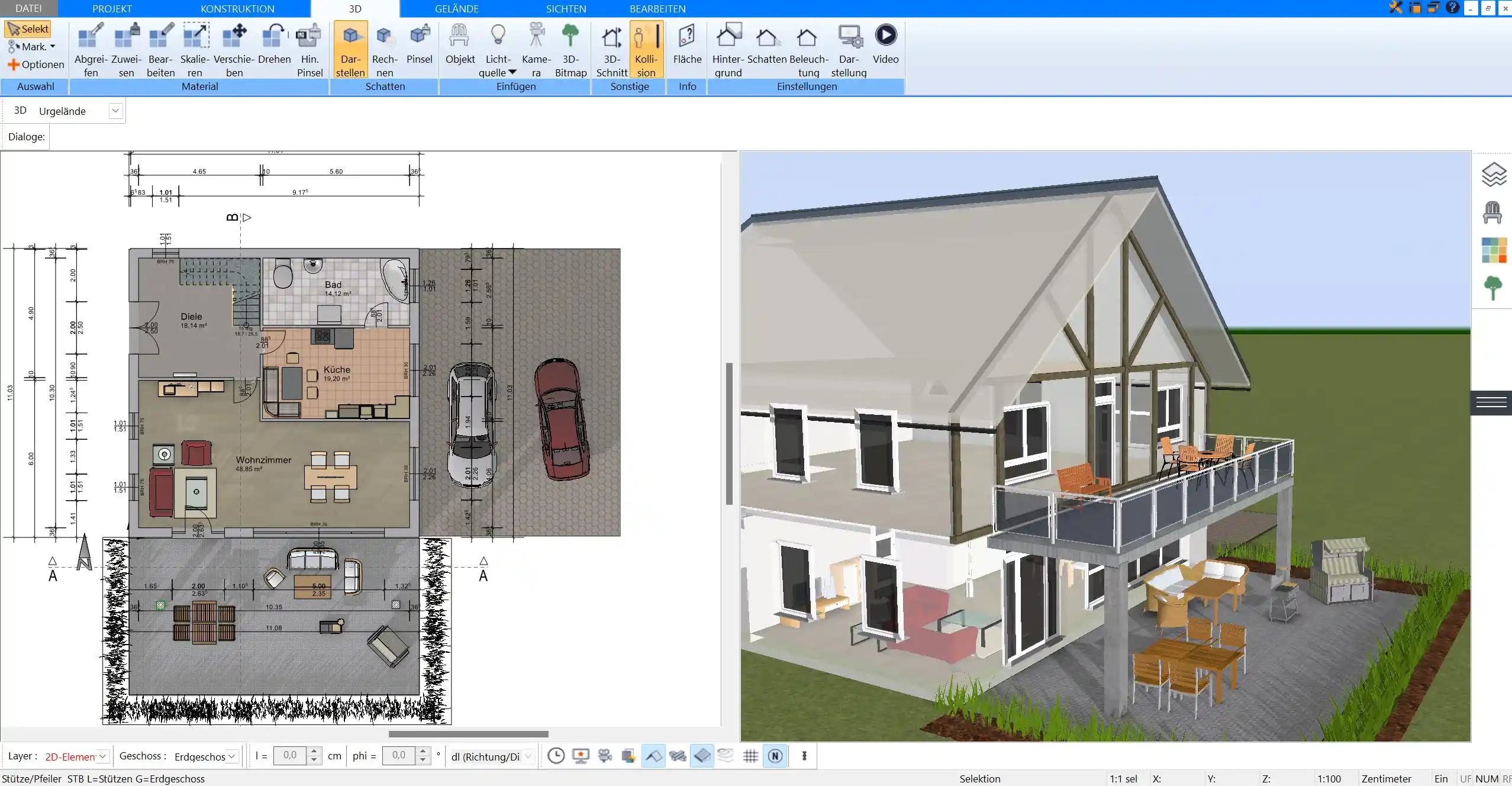Open the Urgelände view dropdown
Image resolution: width=1512 pixels, height=786 pixels.
[x=115, y=111]
